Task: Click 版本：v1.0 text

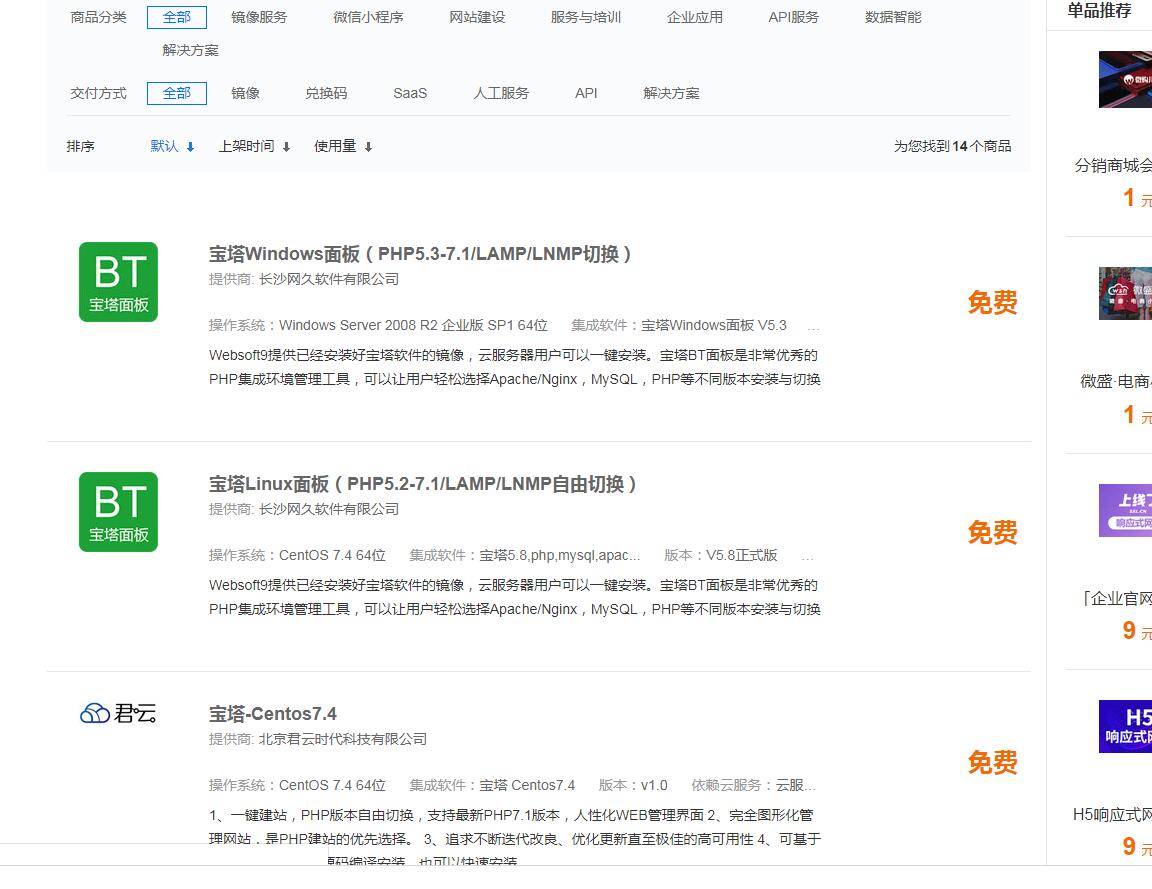Action: coord(633,785)
